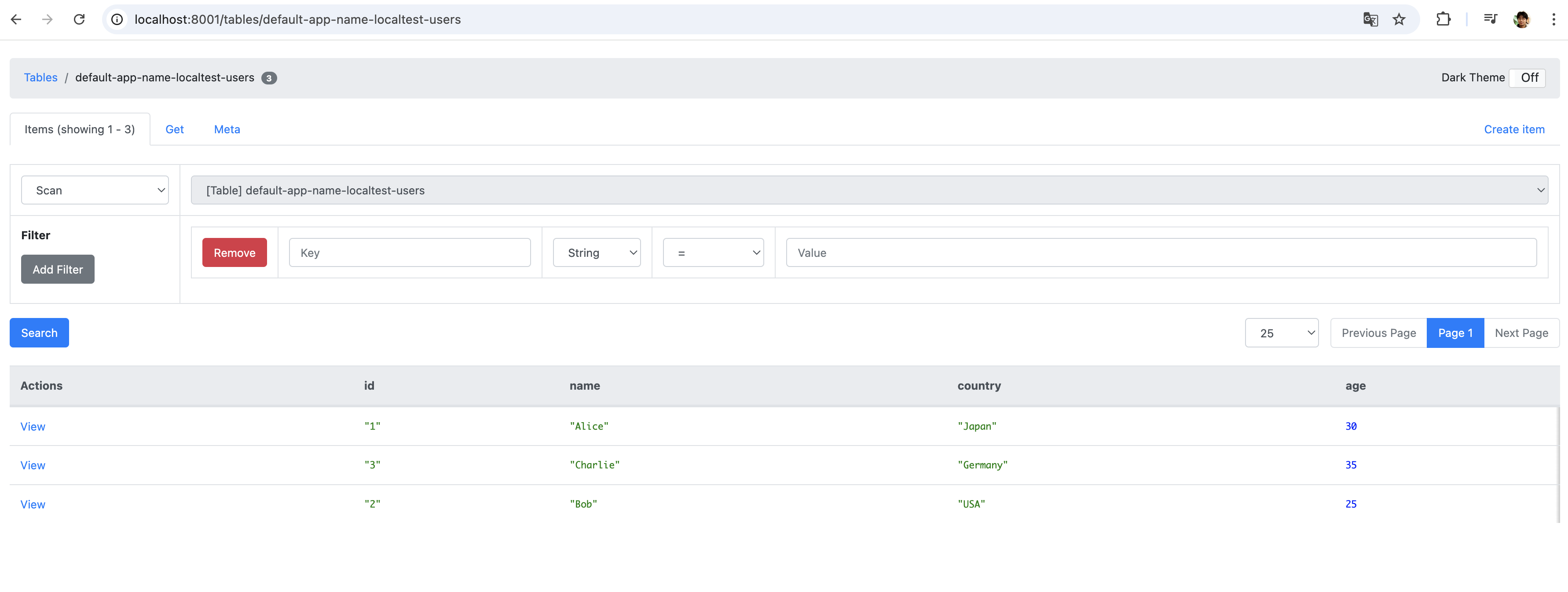Click the blue Search button
Image resolution: width=1568 pixels, height=592 pixels.
tap(39, 333)
